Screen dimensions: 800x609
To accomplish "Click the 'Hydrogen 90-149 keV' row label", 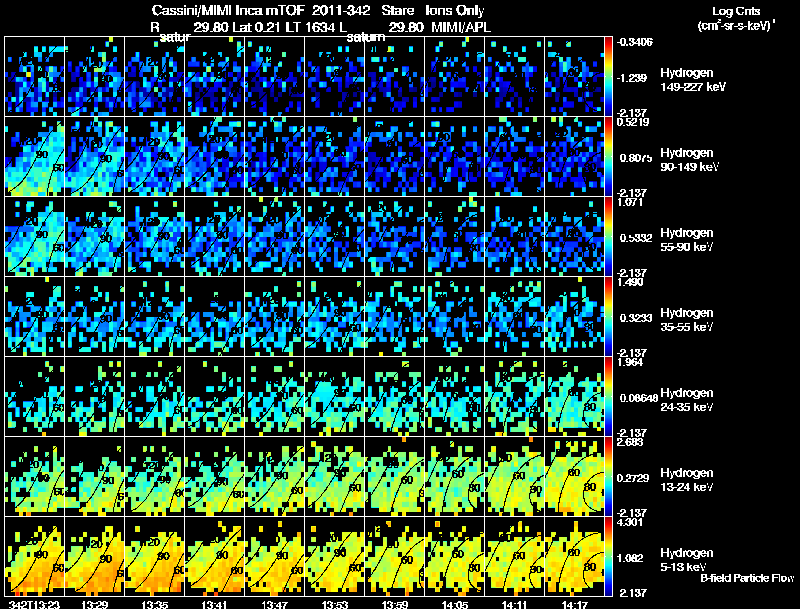I will coord(689,160).
